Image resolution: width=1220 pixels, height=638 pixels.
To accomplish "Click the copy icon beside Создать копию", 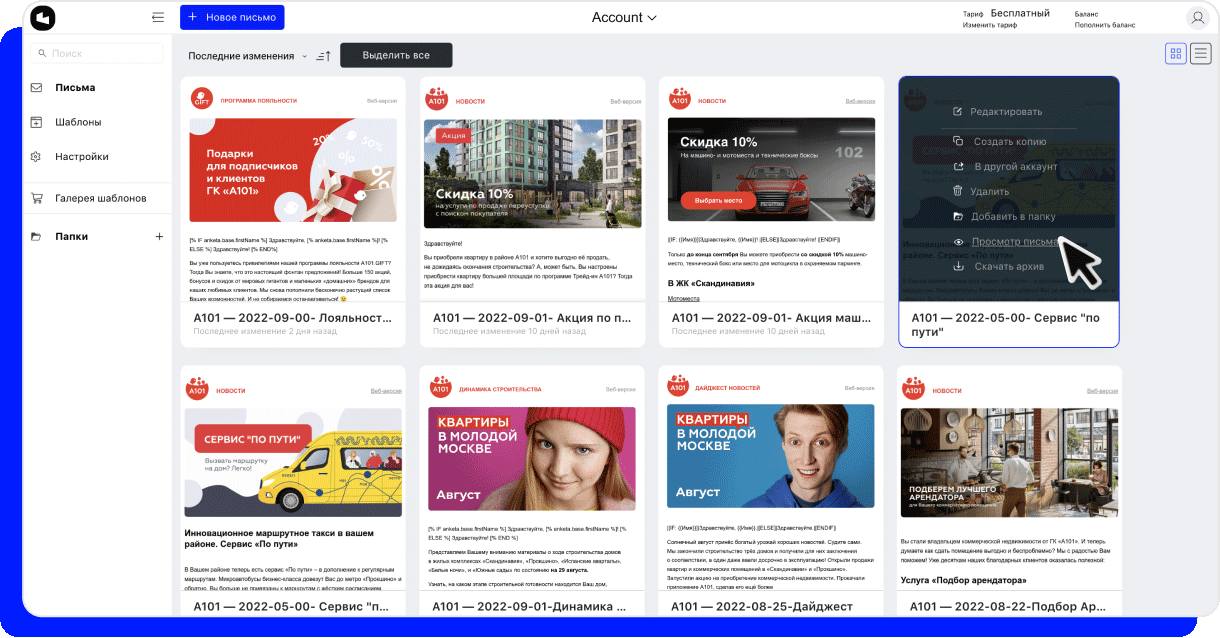I will tap(958, 141).
